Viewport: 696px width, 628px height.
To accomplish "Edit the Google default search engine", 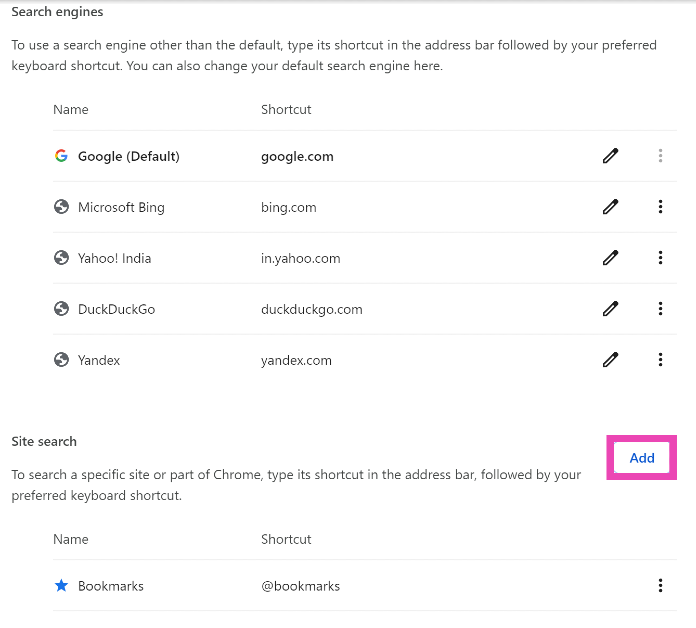I will pyautogui.click(x=610, y=156).
